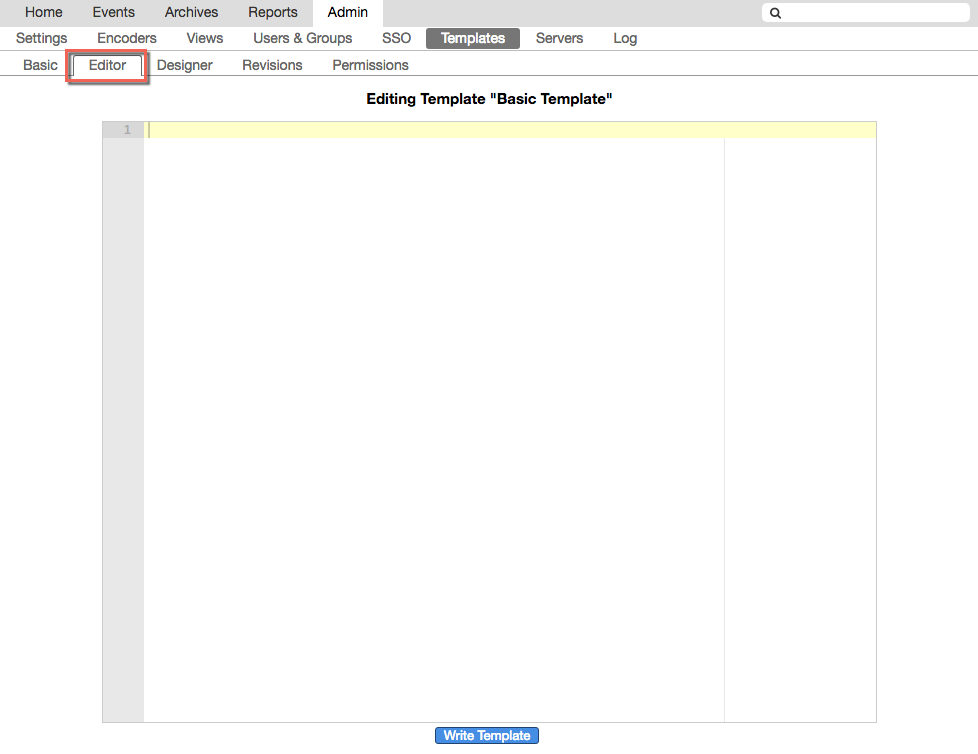Screen dimensions: 978x754
Task: Select the Templates section
Action: (x=473, y=39)
